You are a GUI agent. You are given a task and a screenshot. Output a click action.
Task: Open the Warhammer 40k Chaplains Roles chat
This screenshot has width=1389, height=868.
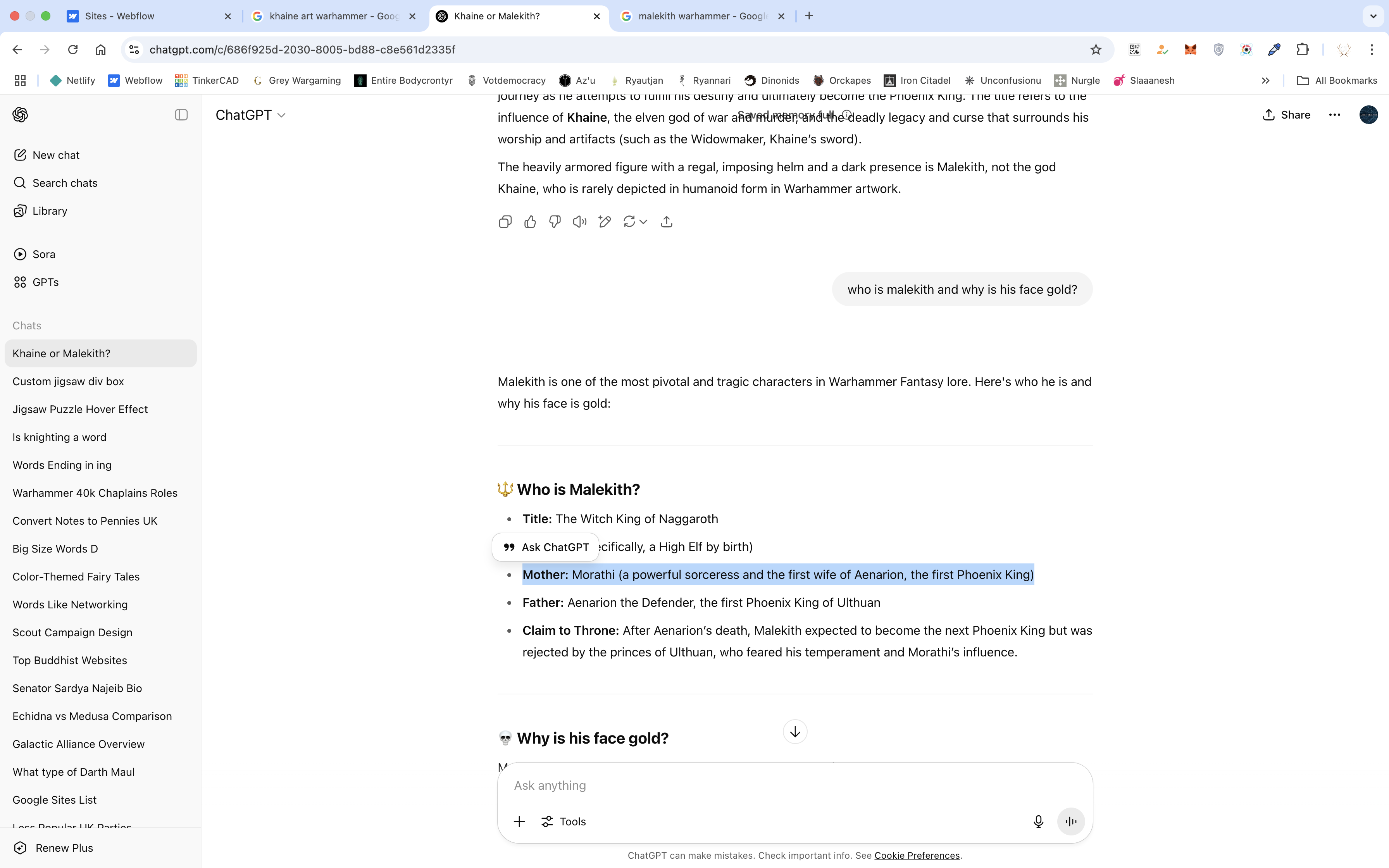[x=95, y=493]
